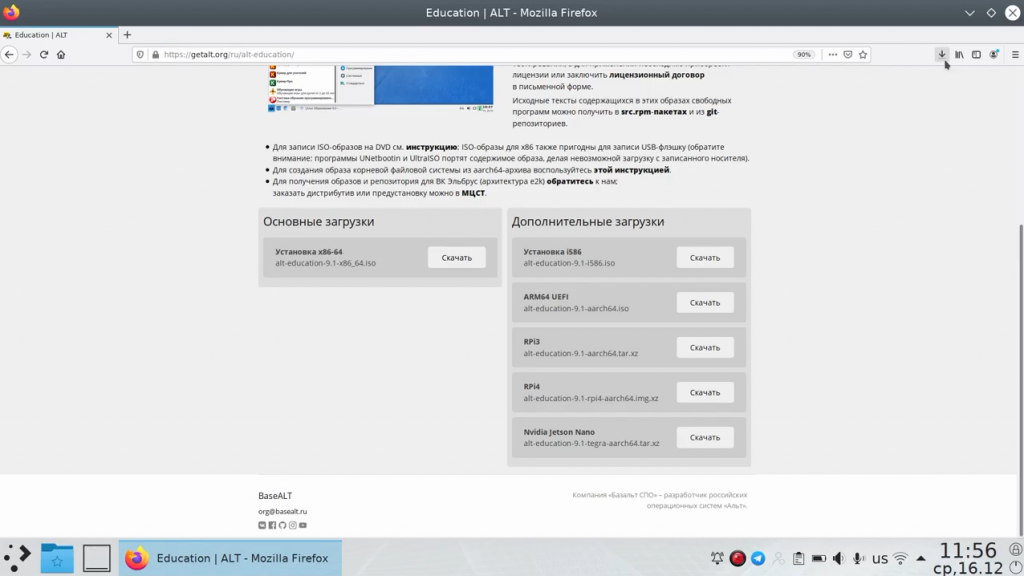Download Nvidia Jetson Nano image with Скачать
Viewport: 1024px width, 576px height.
click(x=705, y=438)
